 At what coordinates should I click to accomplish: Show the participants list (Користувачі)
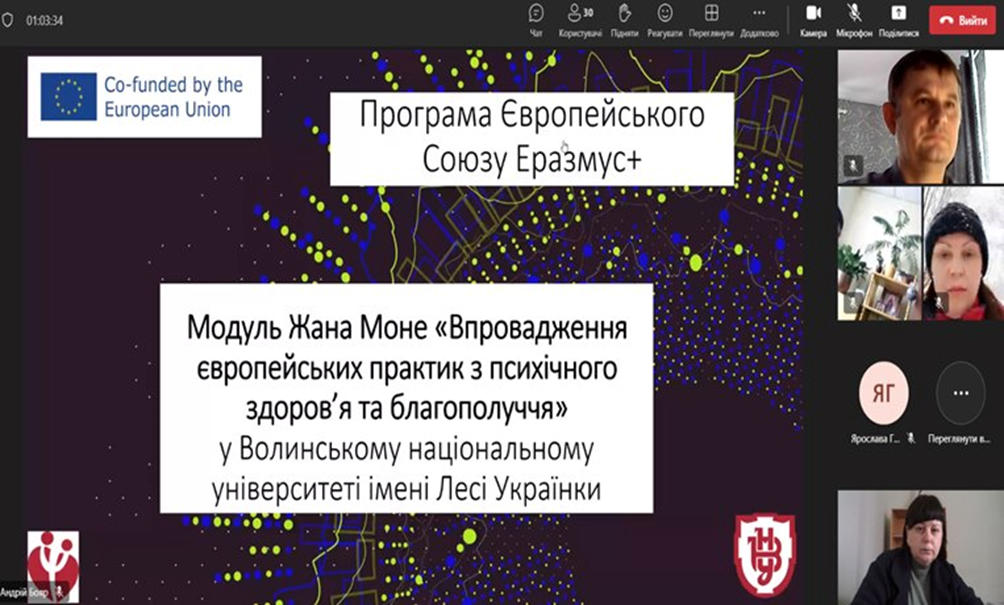[x=579, y=18]
